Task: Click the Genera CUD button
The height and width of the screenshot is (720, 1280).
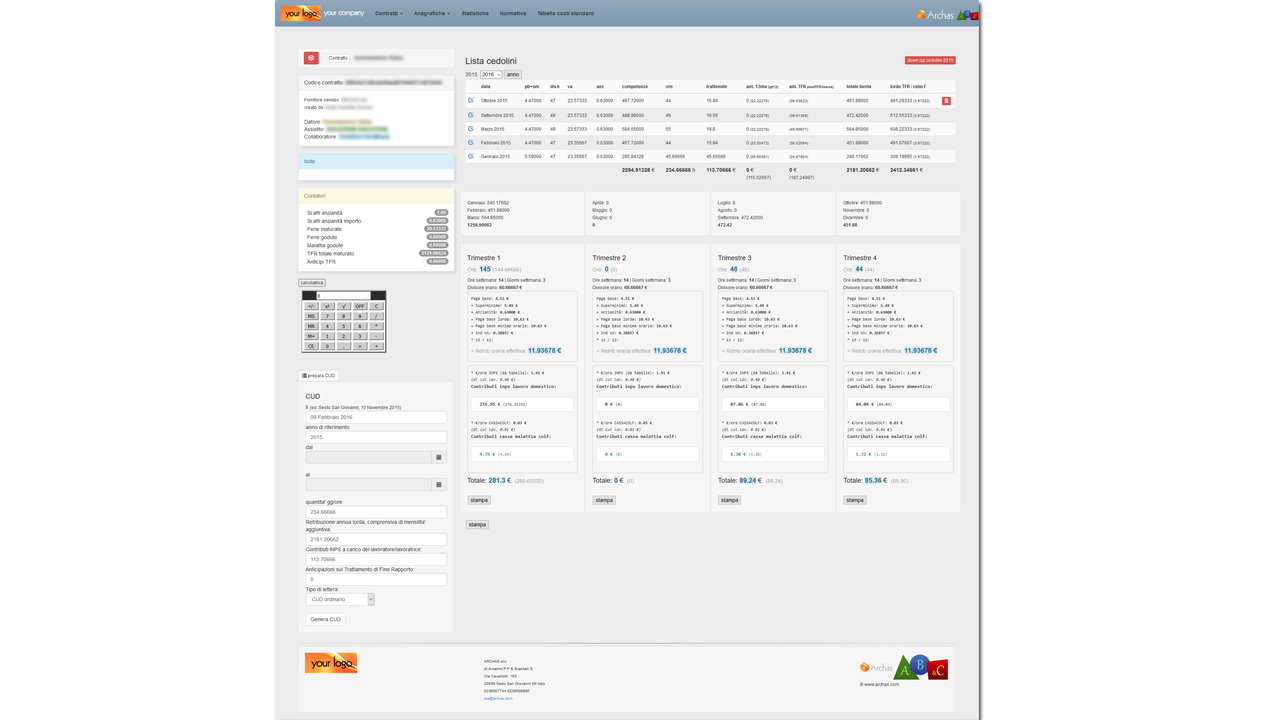Action: [325, 619]
